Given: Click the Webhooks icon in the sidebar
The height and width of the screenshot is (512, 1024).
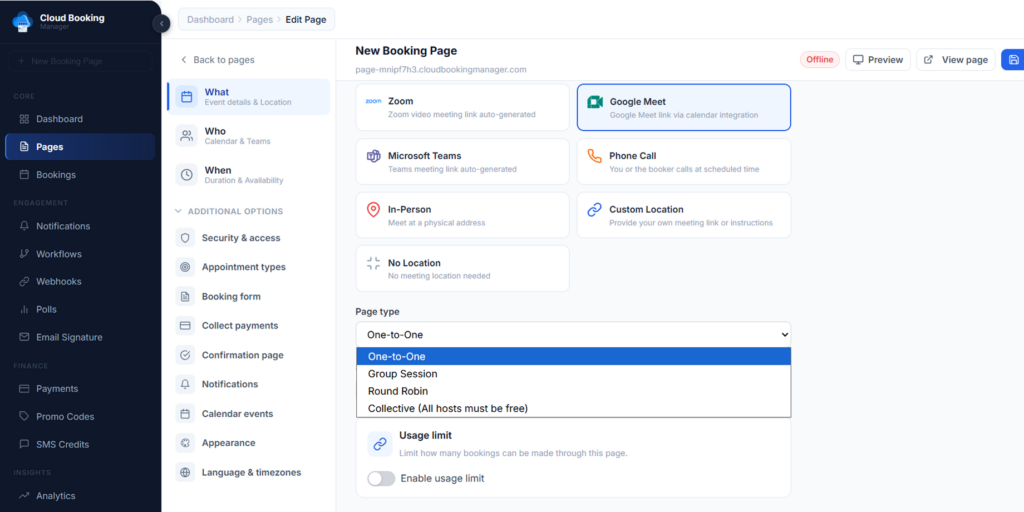Looking at the screenshot, I should (x=25, y=282).
